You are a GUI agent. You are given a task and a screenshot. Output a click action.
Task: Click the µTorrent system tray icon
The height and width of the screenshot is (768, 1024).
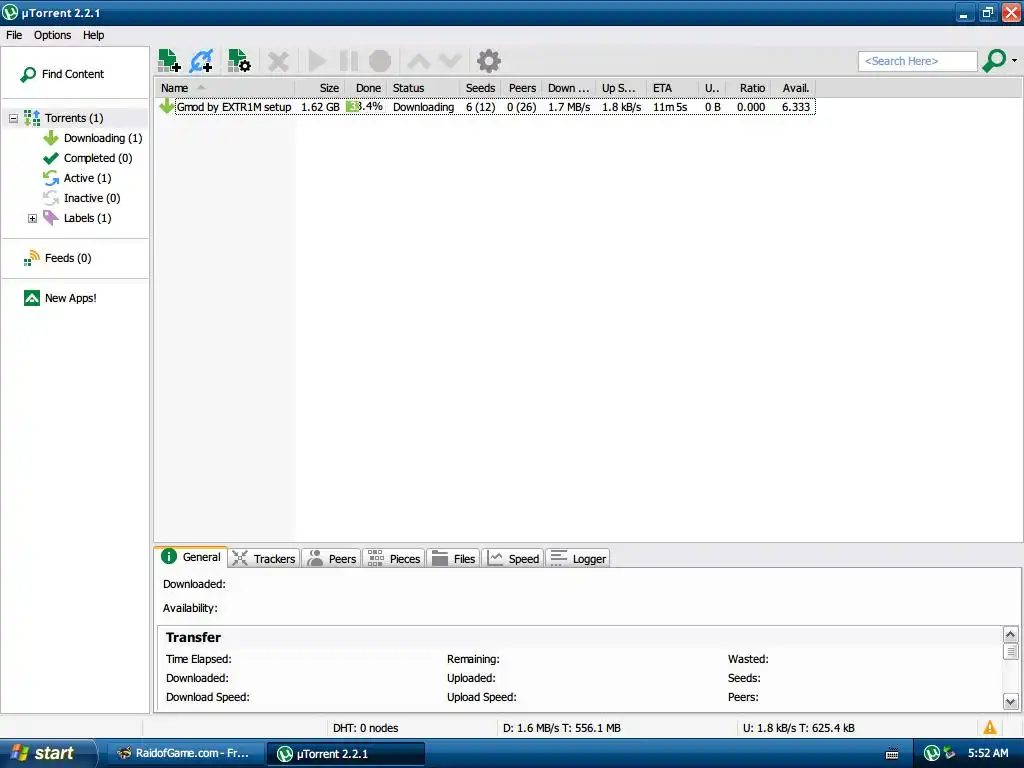pyautogui.click(x=932, y=754)
